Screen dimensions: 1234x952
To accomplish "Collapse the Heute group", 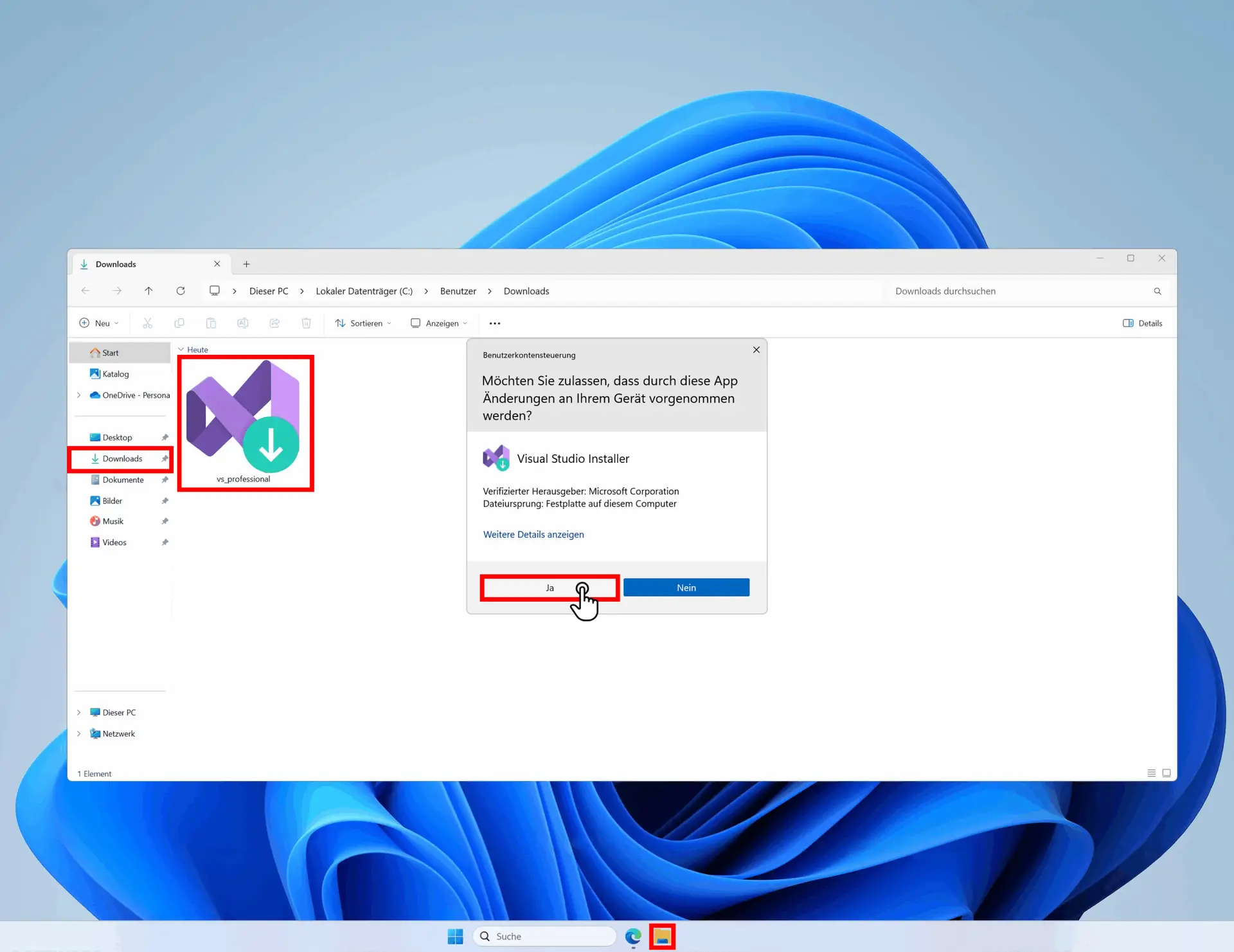I will coord(181,350).
